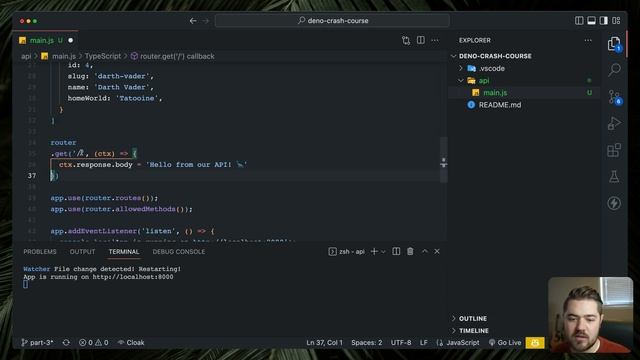Collapse the api folder
The height and width of the screenshot is (360, 640).
pyautogui.click(x=484, y=81)
